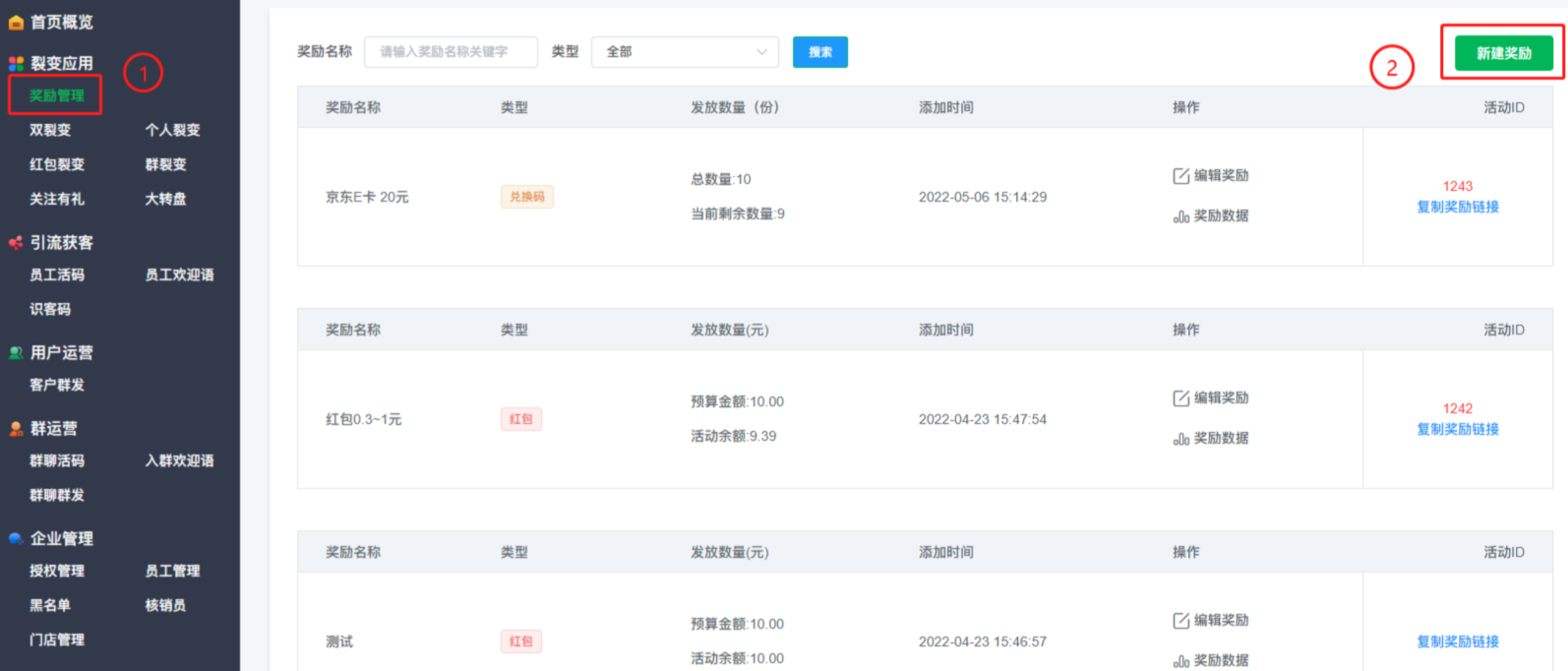Click bar chart icon in 京东E卡 20元 row
The image size is (1568, 671).
(1181, 215)
